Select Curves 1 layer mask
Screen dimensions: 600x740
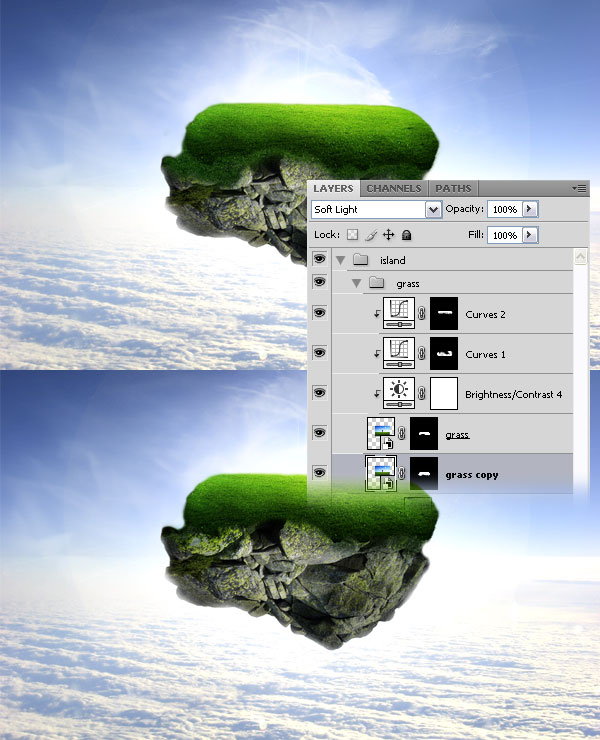[x=444, y=353]
